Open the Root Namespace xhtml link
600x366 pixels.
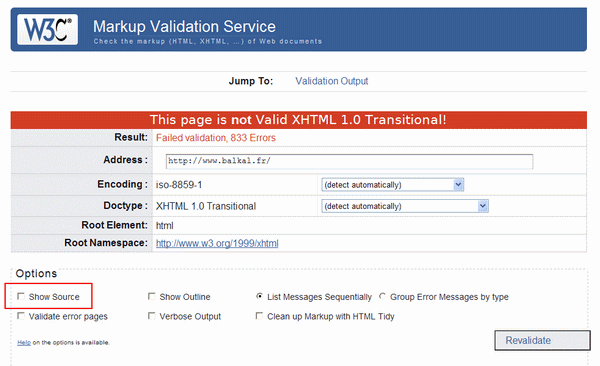[217, 243]
